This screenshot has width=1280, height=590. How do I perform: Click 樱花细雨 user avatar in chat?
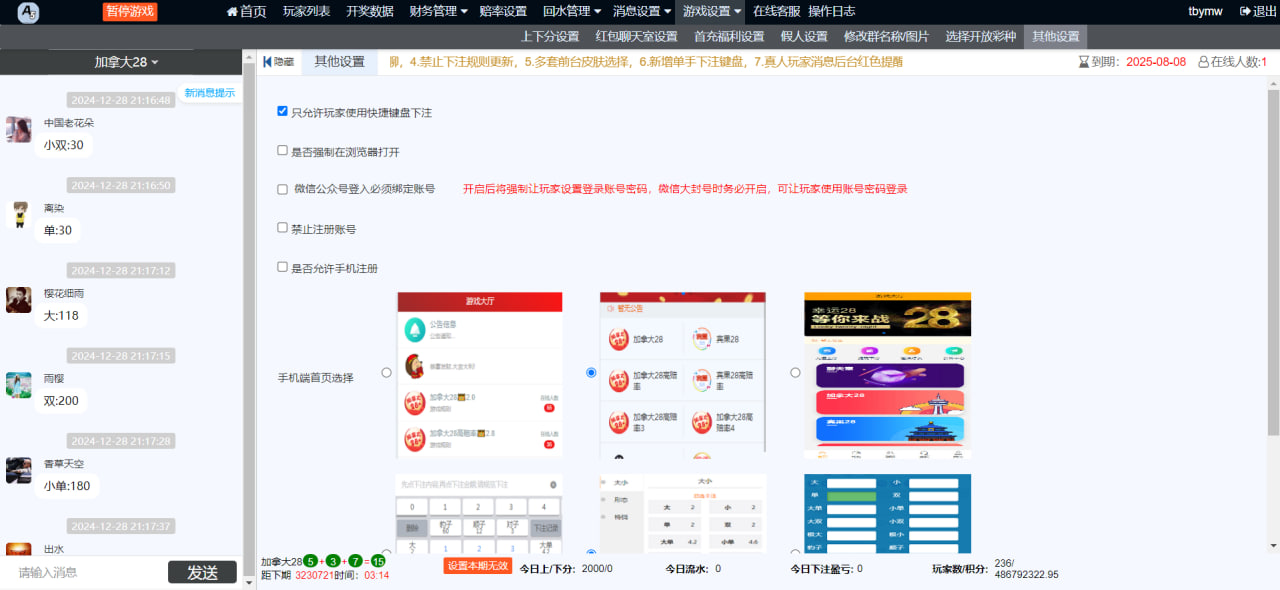pos(18,300)
